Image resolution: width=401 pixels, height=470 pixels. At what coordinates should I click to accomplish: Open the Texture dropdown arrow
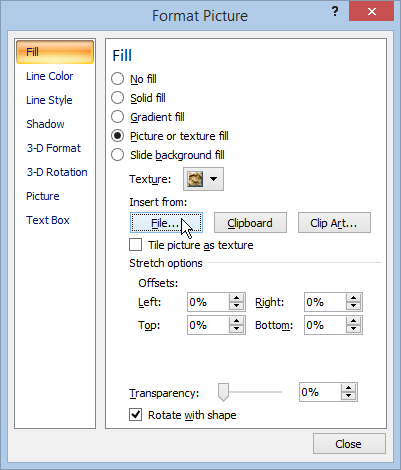click(x=214, y=179)
